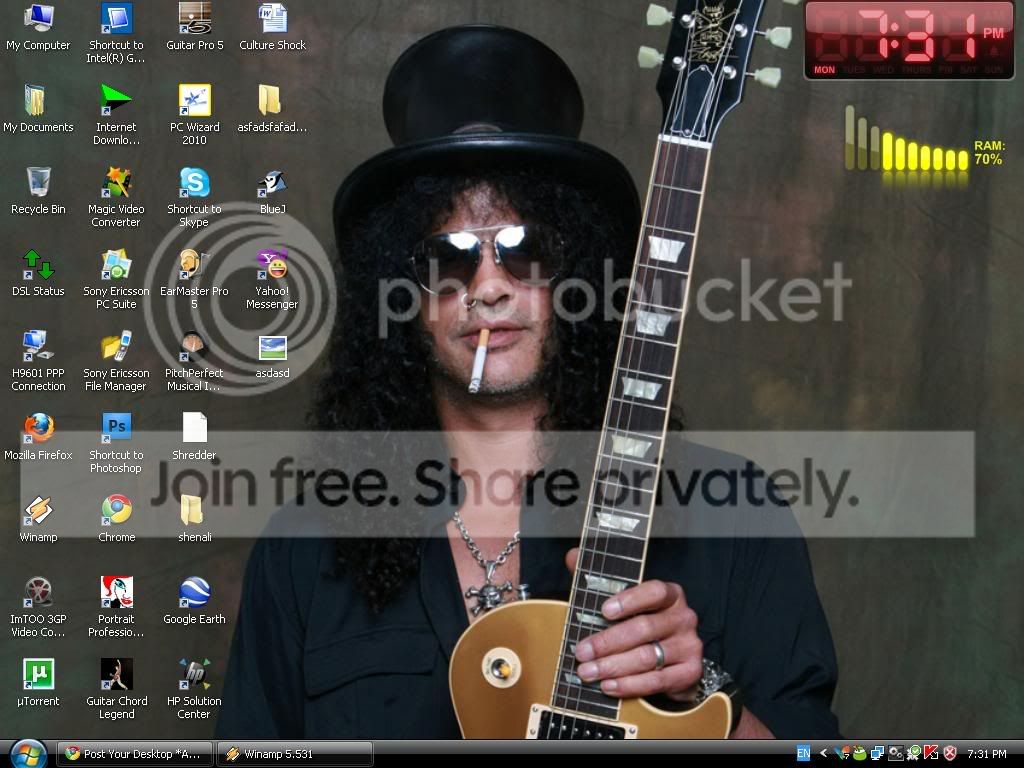The width and height of the screenshot is (1024, 768).
Task: Click the gears tray icon
Action: point(895,754)
